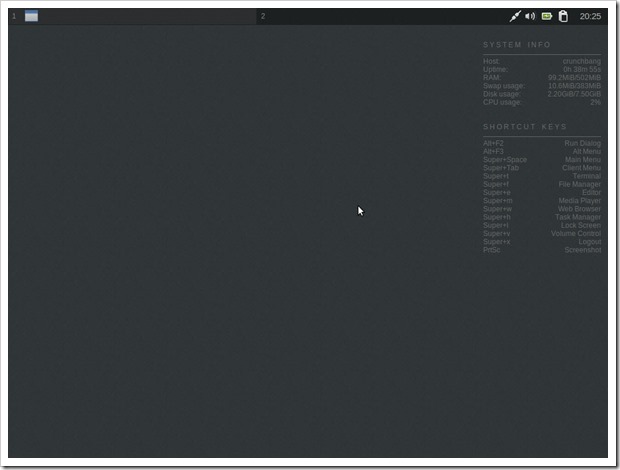Click the Lock Screen shortcut label

point(581,225)
